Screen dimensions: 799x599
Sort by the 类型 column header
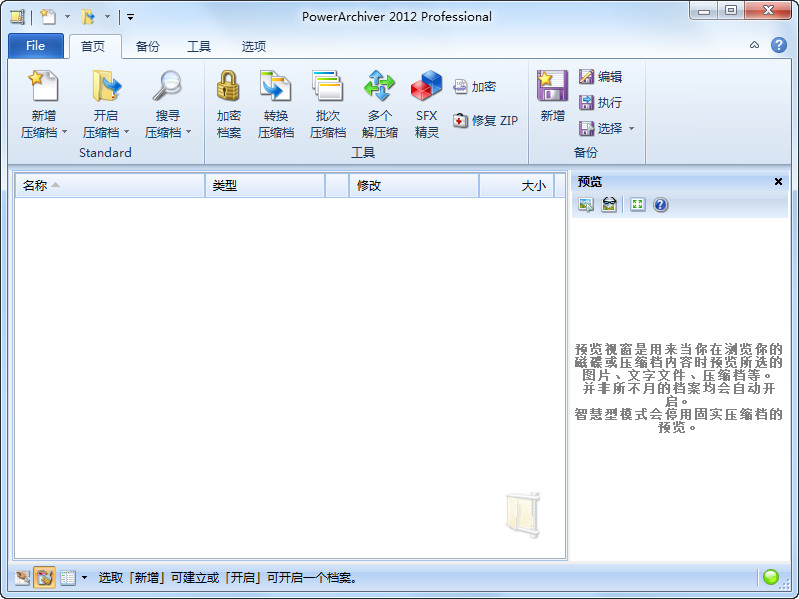point(265,185)
